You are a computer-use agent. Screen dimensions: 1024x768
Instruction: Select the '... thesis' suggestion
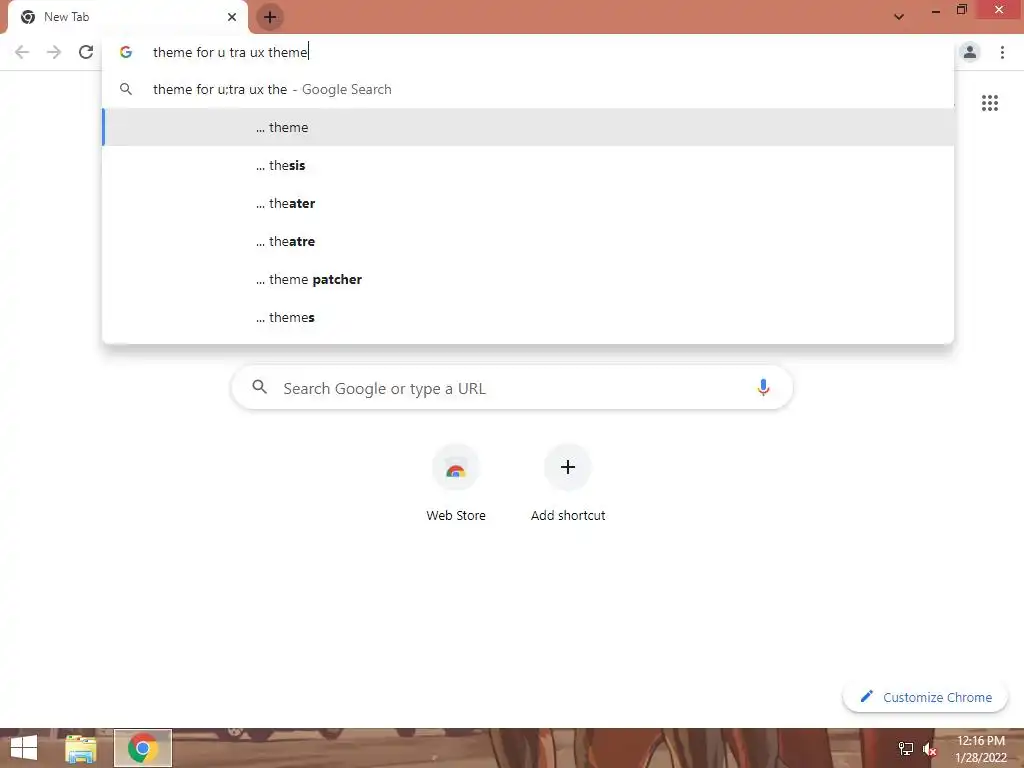tap(528, 165)
